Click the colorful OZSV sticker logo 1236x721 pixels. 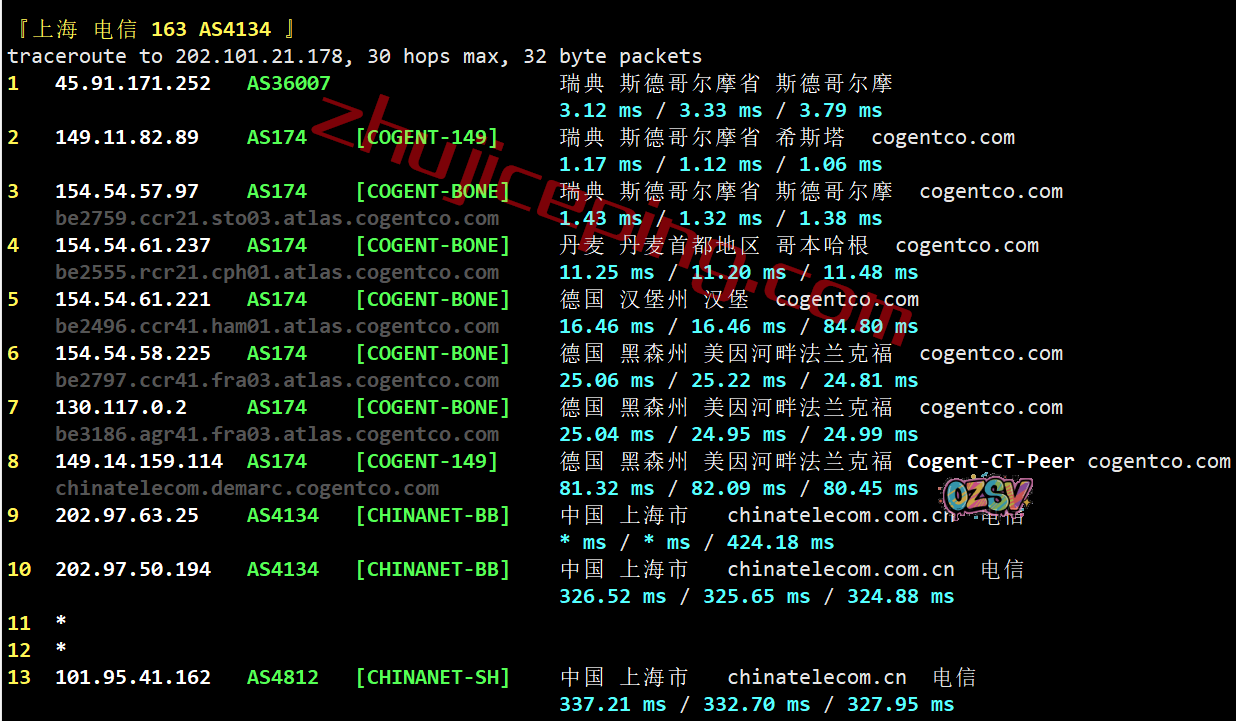[987, 494]
